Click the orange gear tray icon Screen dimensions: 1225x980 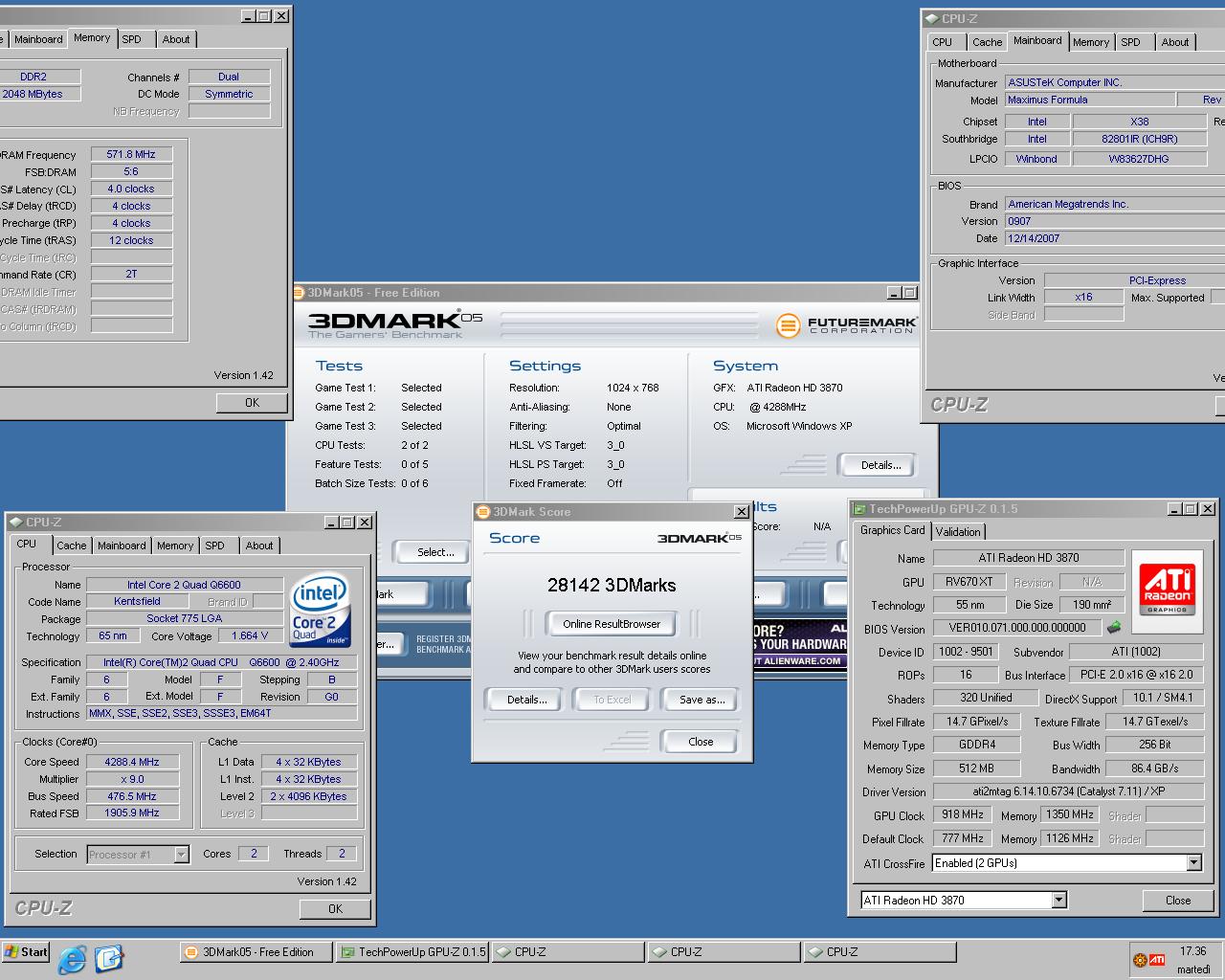1139,960
